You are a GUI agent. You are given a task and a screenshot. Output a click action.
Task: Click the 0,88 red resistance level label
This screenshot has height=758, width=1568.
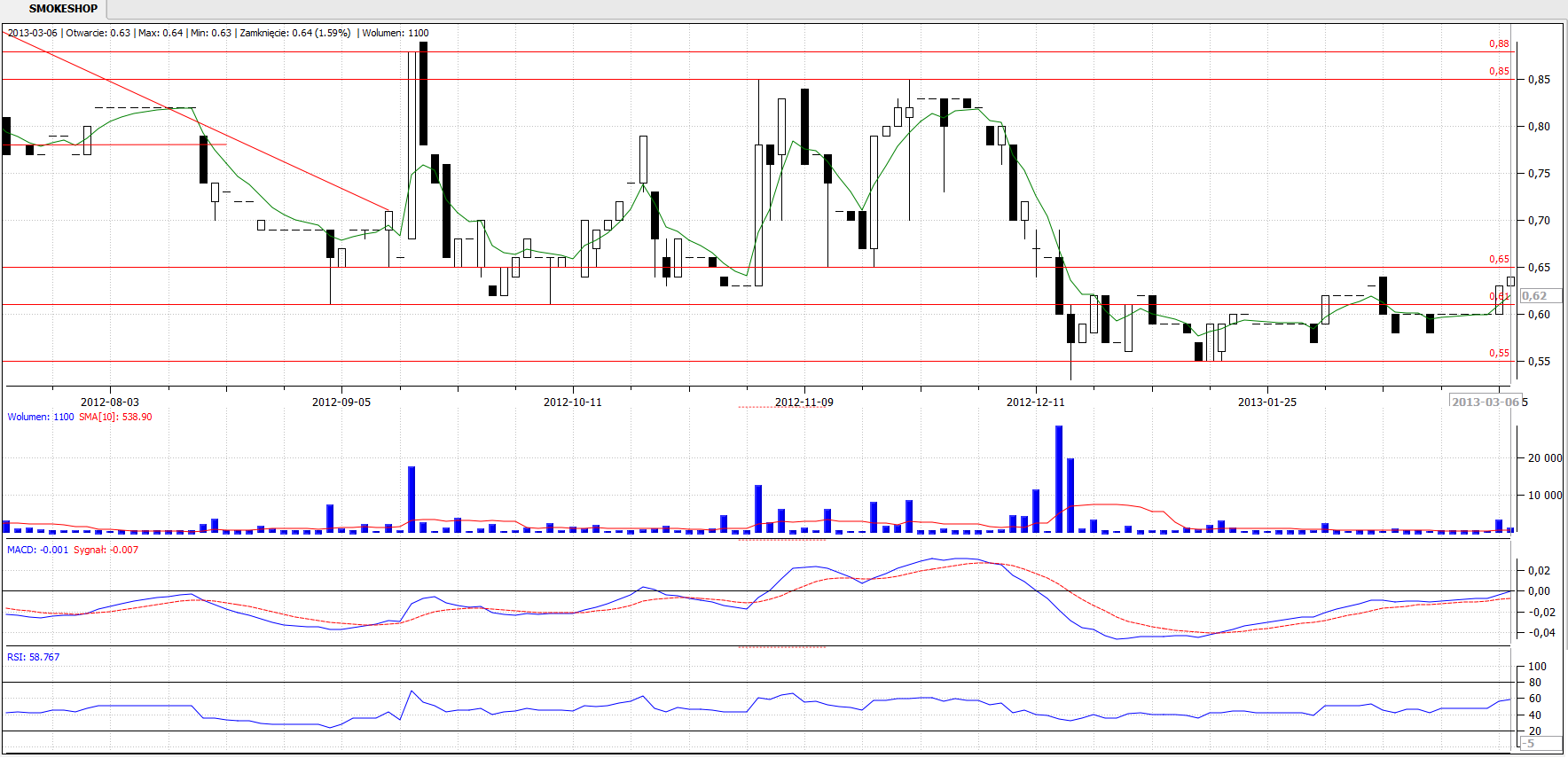click(x=1498, y=43)
